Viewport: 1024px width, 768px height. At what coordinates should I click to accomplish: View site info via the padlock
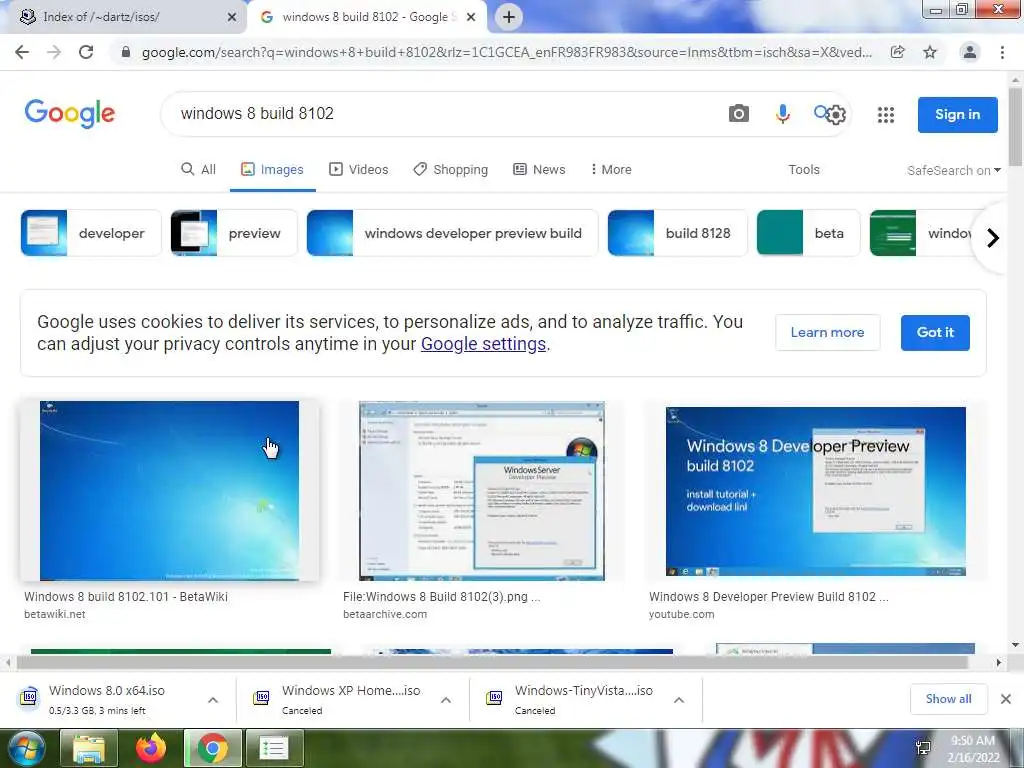pos(126,52)
